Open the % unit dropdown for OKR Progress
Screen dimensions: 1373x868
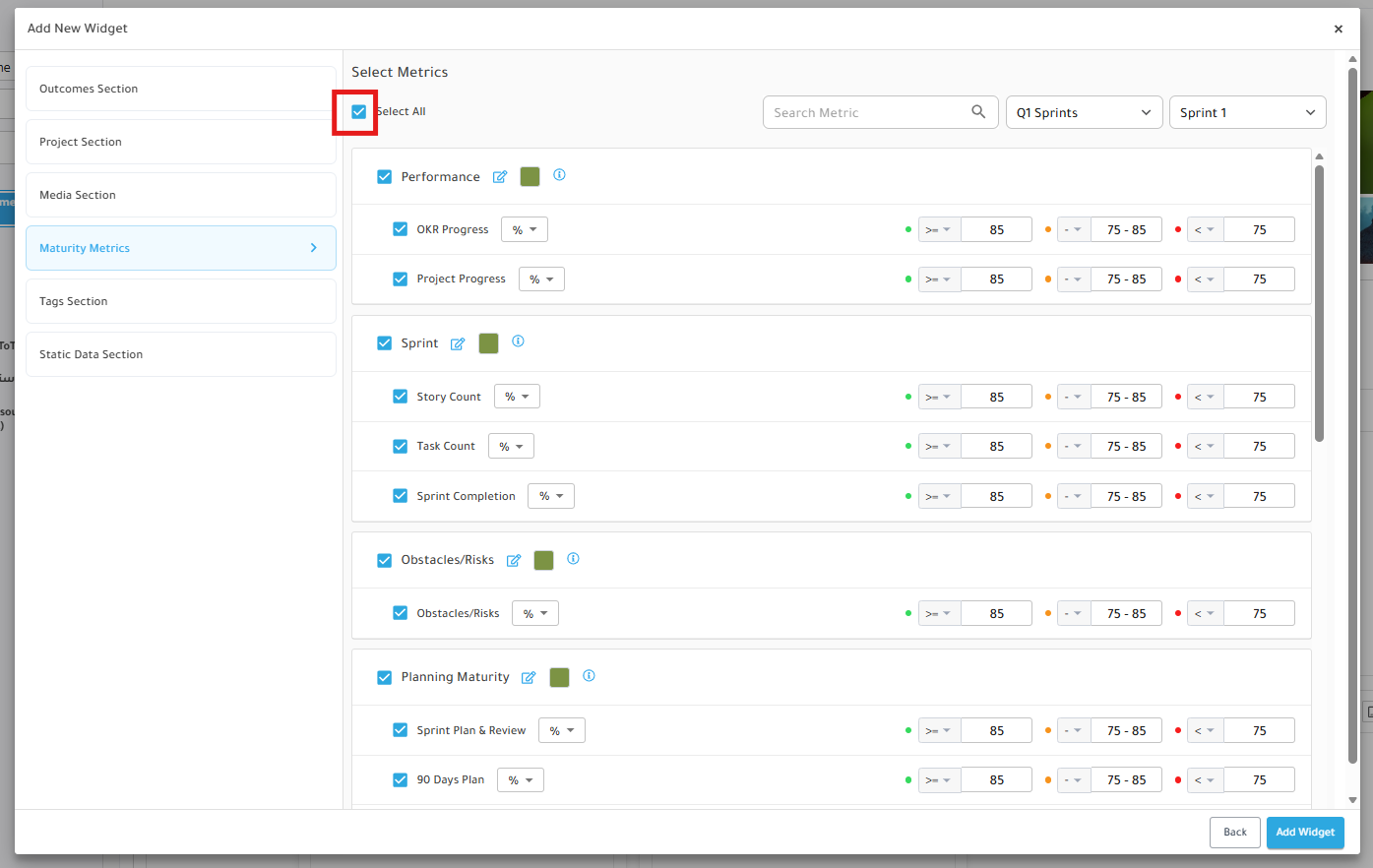coord(525,229)
